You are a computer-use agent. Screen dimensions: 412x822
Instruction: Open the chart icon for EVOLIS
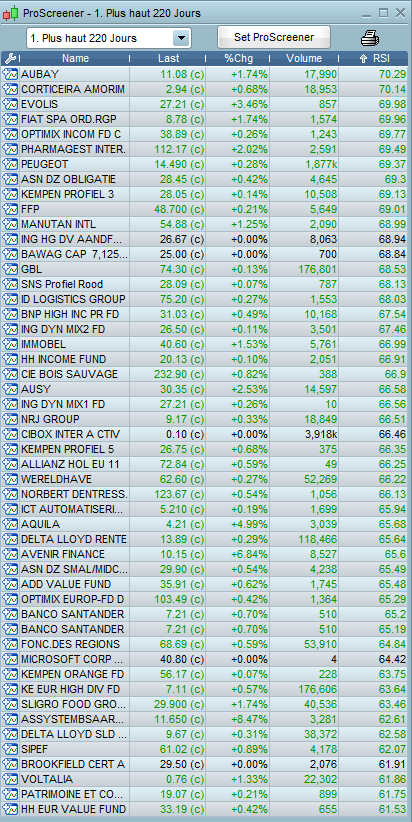10,104
